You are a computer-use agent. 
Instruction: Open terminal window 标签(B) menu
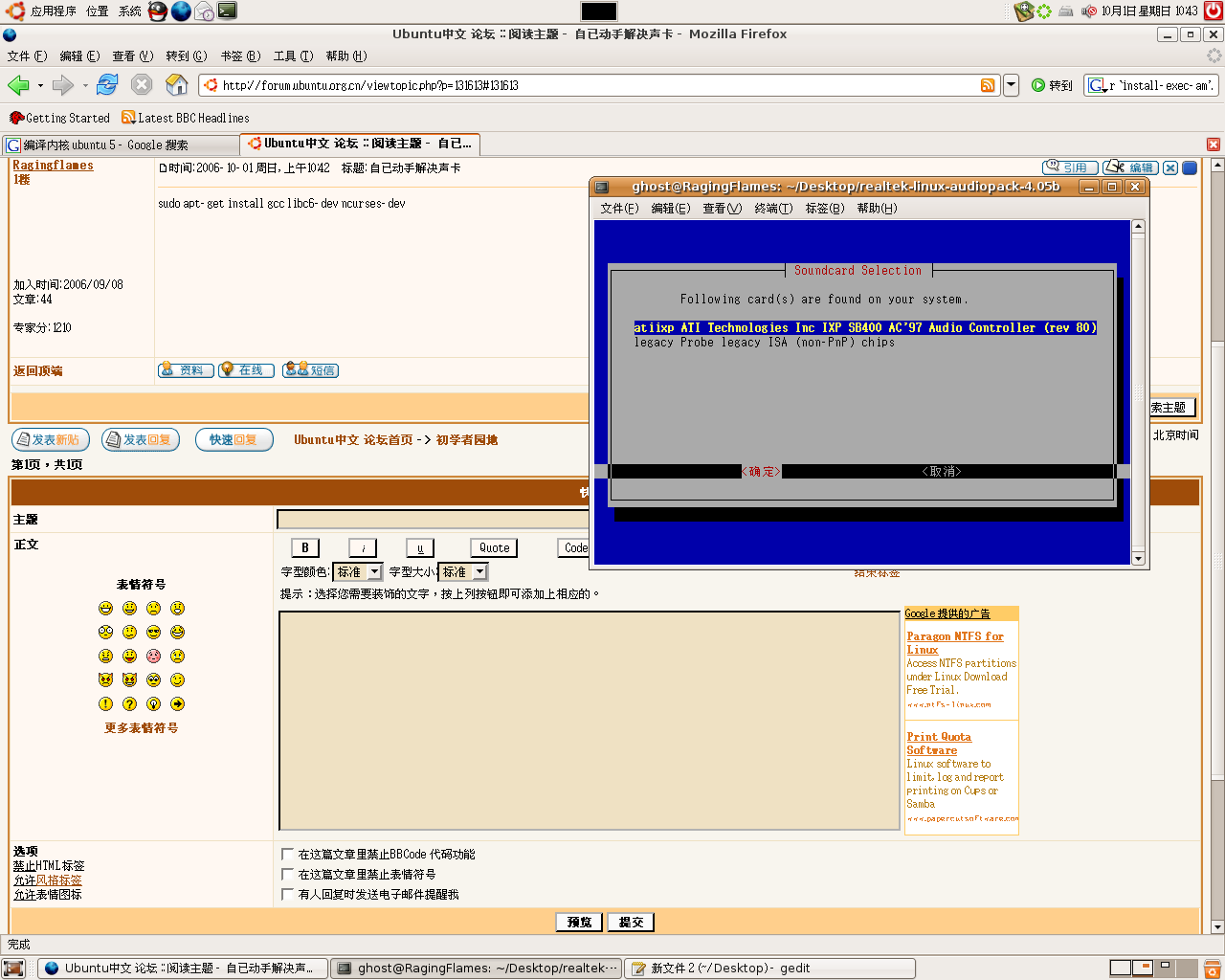pyautogui.click(x=824, y=209)
